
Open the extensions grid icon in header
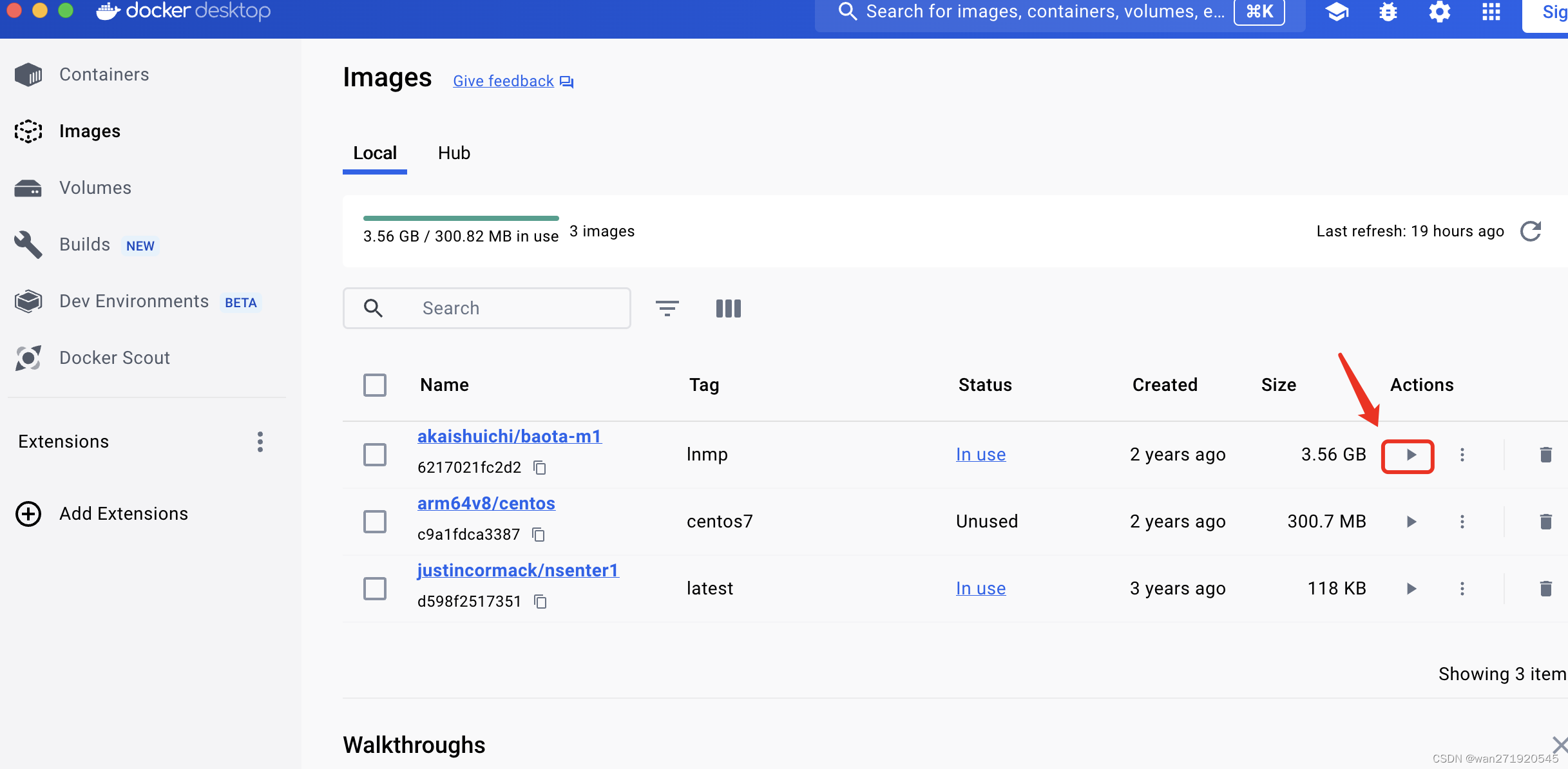click(x=1491, y=12)
